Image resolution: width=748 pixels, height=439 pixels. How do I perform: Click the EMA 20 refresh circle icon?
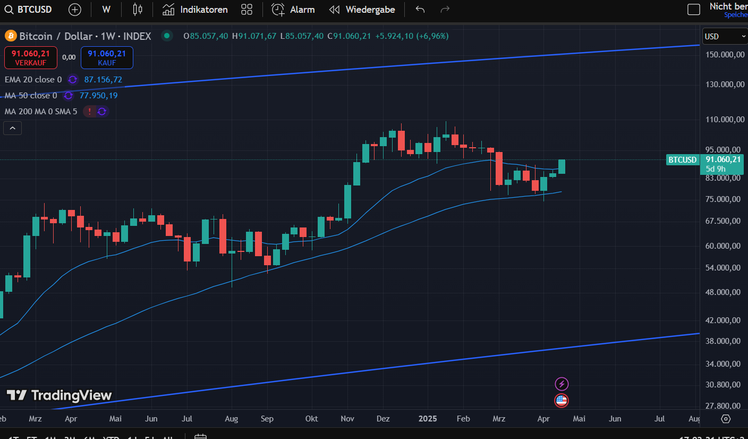click(73, 80)
